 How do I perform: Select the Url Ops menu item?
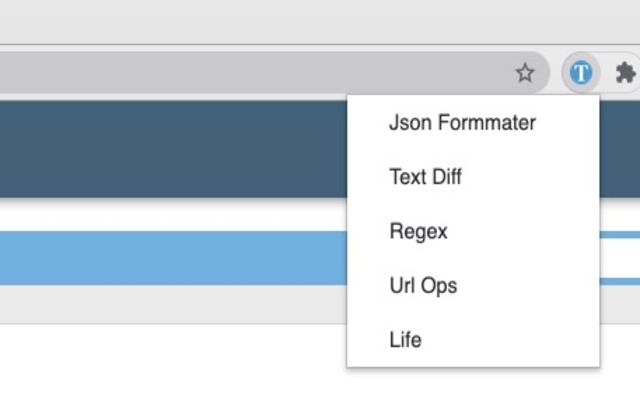[x=423, y=285]
